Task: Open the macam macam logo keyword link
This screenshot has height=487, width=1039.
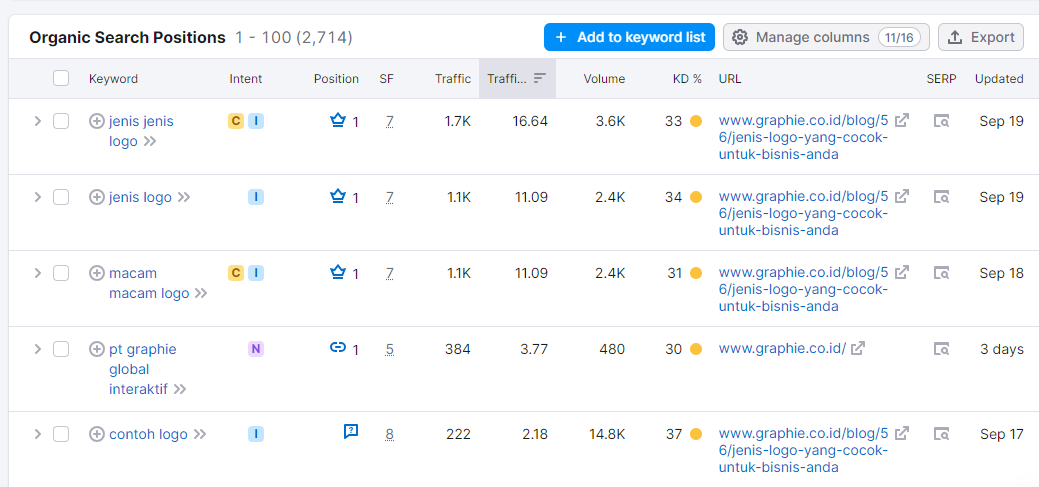Action: [x=150, y=283]
